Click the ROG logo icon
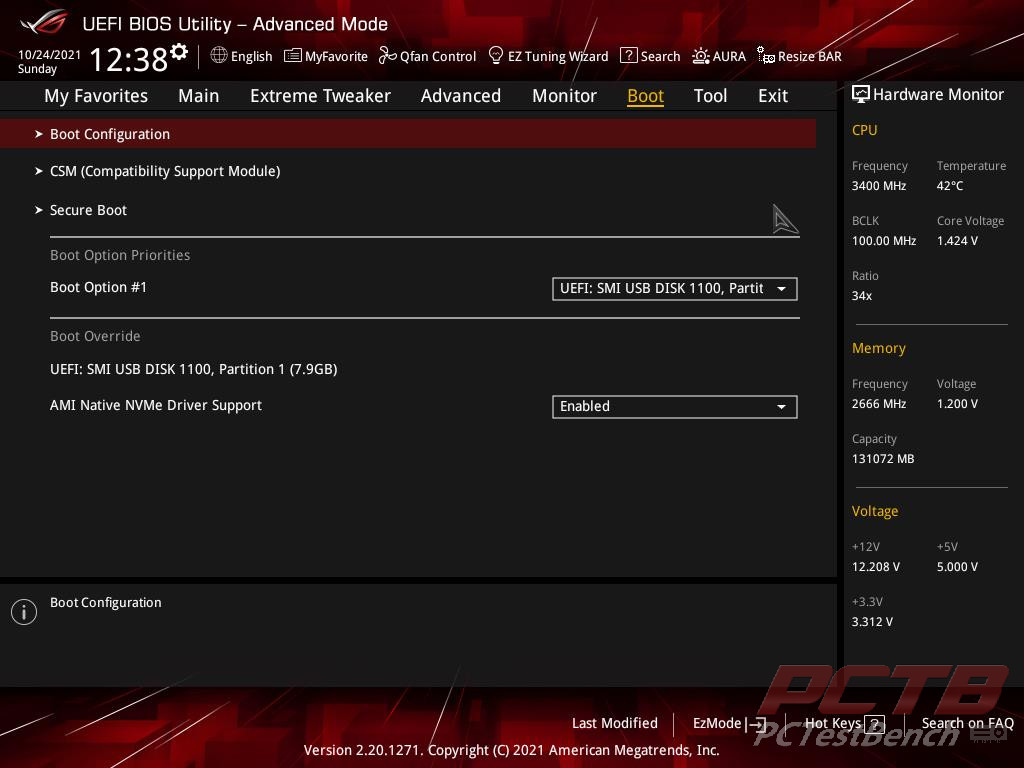 (44, 22)
